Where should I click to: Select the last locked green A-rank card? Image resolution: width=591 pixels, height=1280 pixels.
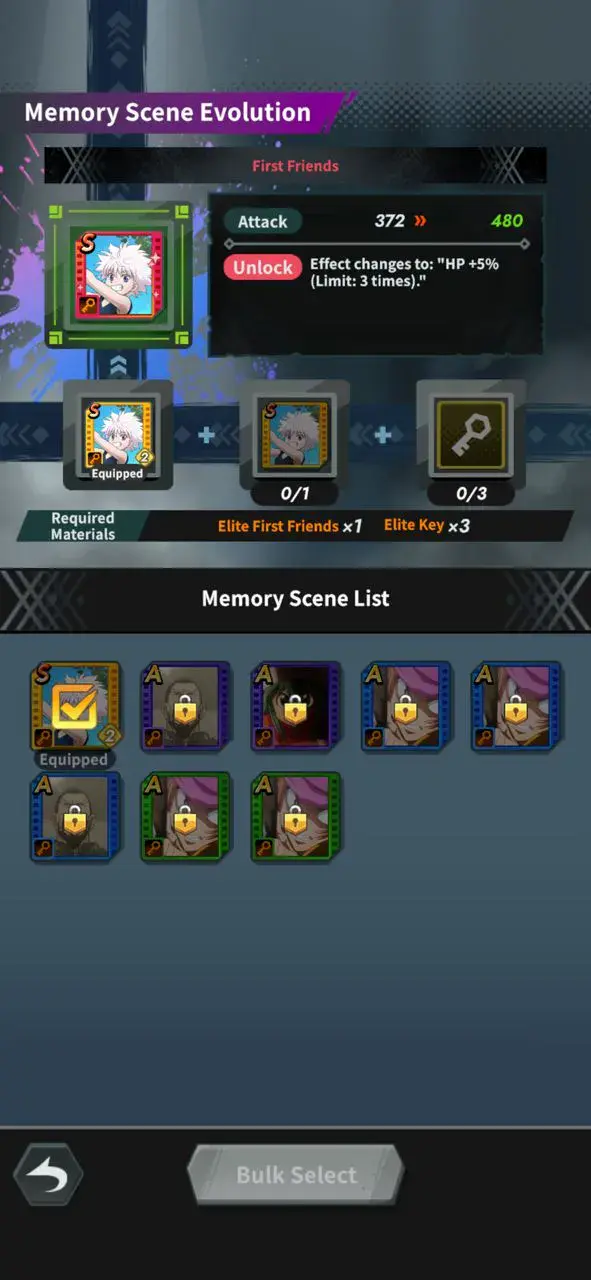point(295,817)
